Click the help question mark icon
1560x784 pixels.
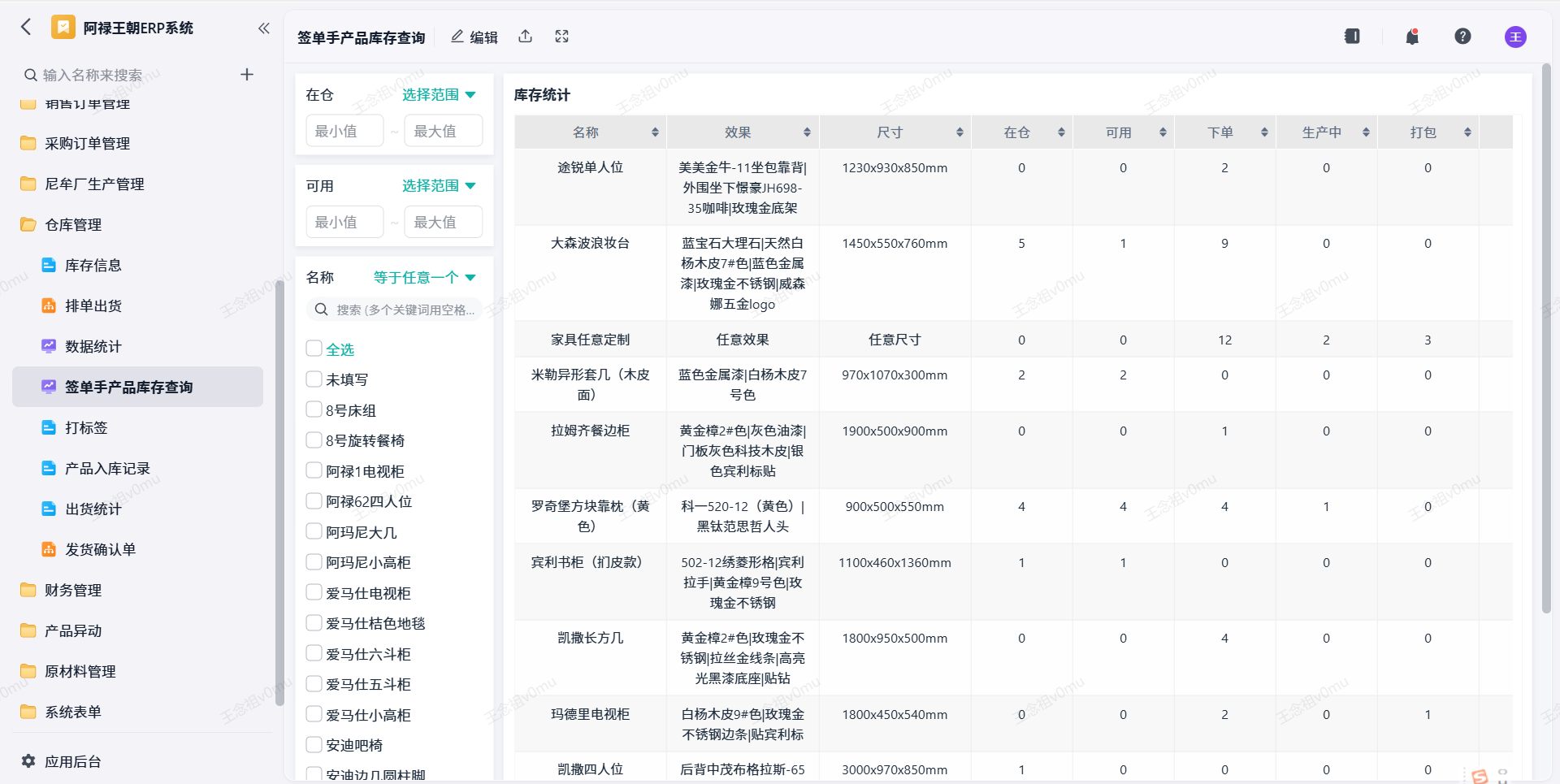click(1462, 37)
